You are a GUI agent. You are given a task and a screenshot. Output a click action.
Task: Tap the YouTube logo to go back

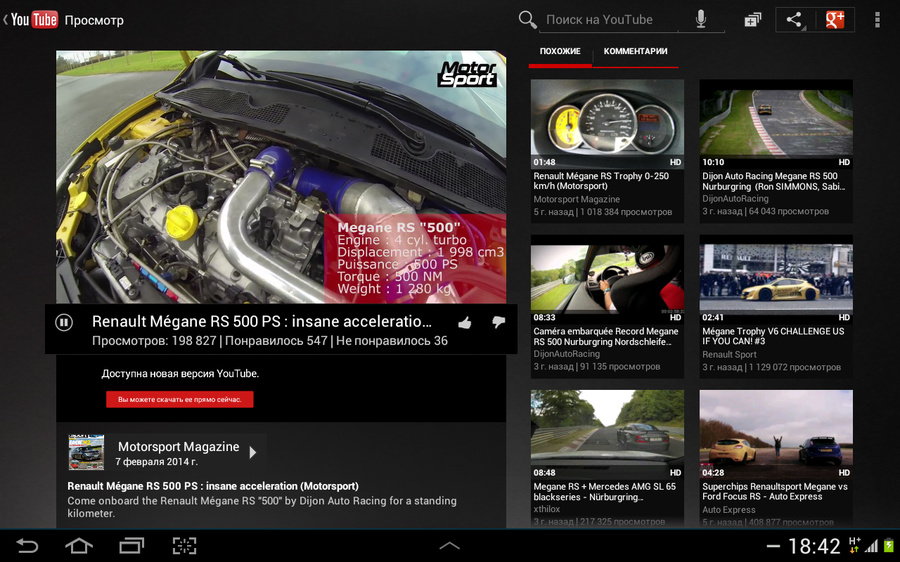click(x=33, y=20)
